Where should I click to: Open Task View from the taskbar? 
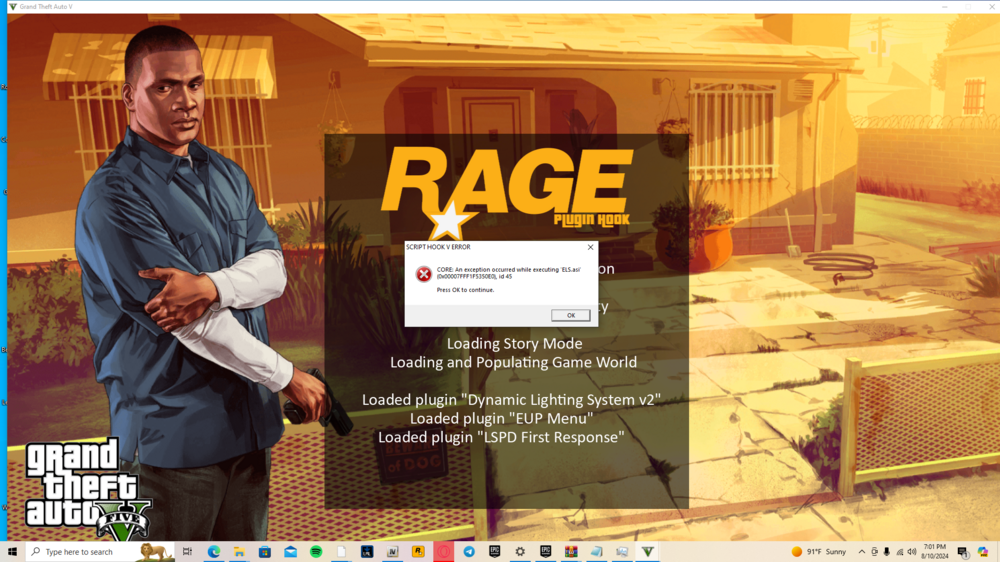(188, 552)
